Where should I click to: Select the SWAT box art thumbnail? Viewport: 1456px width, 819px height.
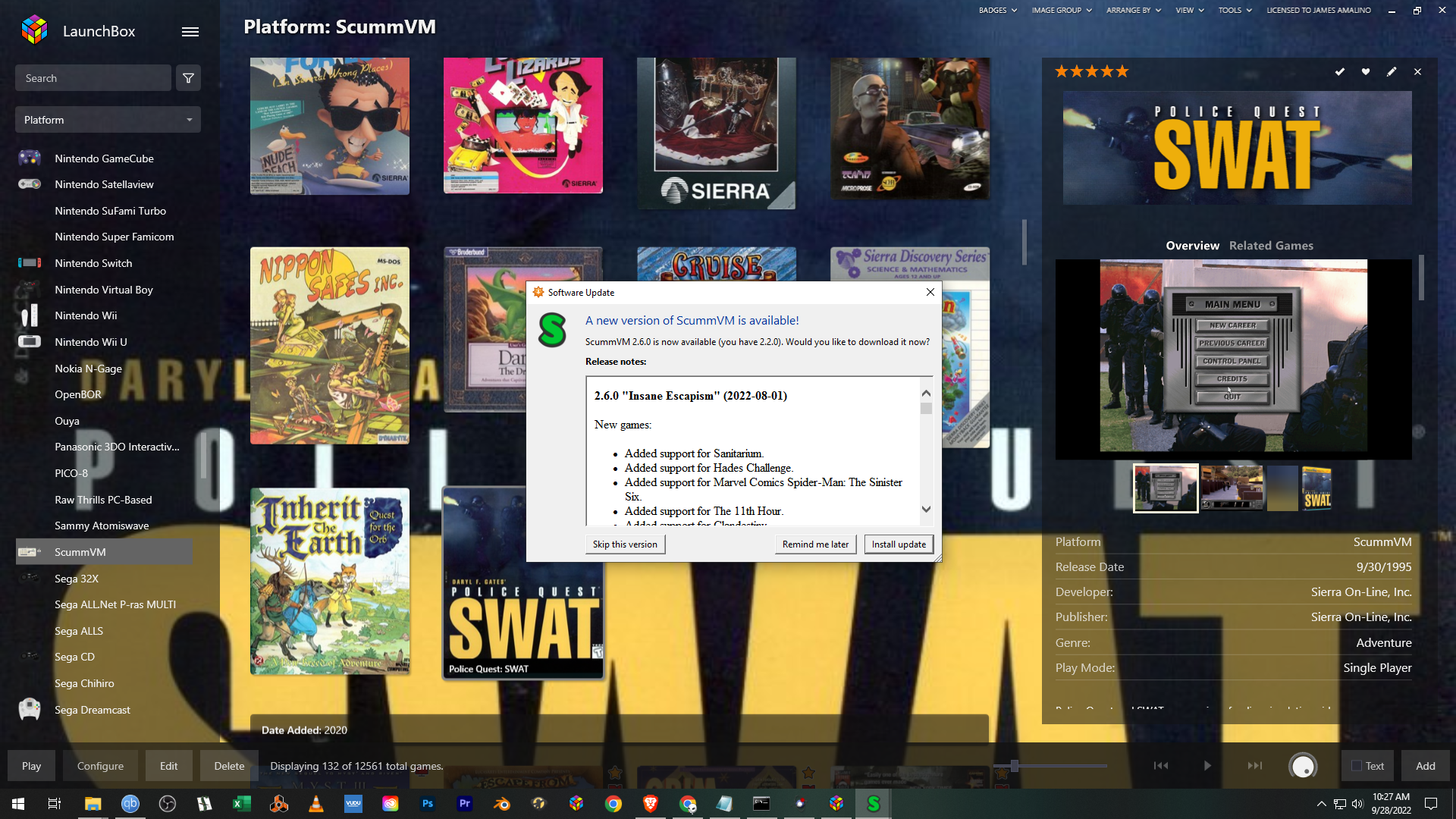click(x=1316, y=488)
